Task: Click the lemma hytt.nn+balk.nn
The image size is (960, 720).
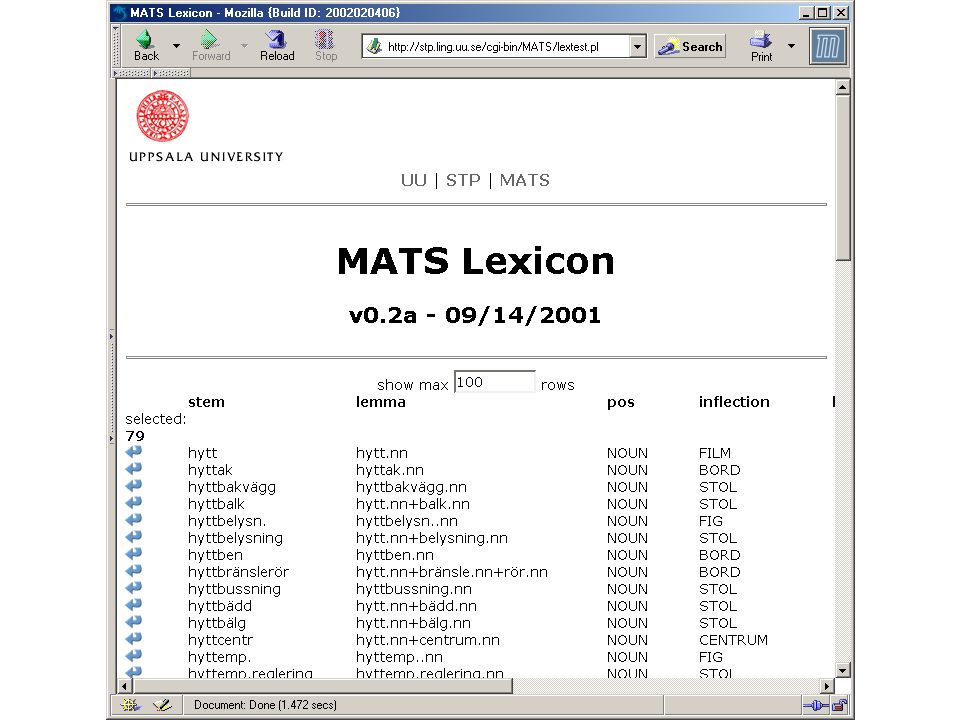Action: tap(413, 504)
